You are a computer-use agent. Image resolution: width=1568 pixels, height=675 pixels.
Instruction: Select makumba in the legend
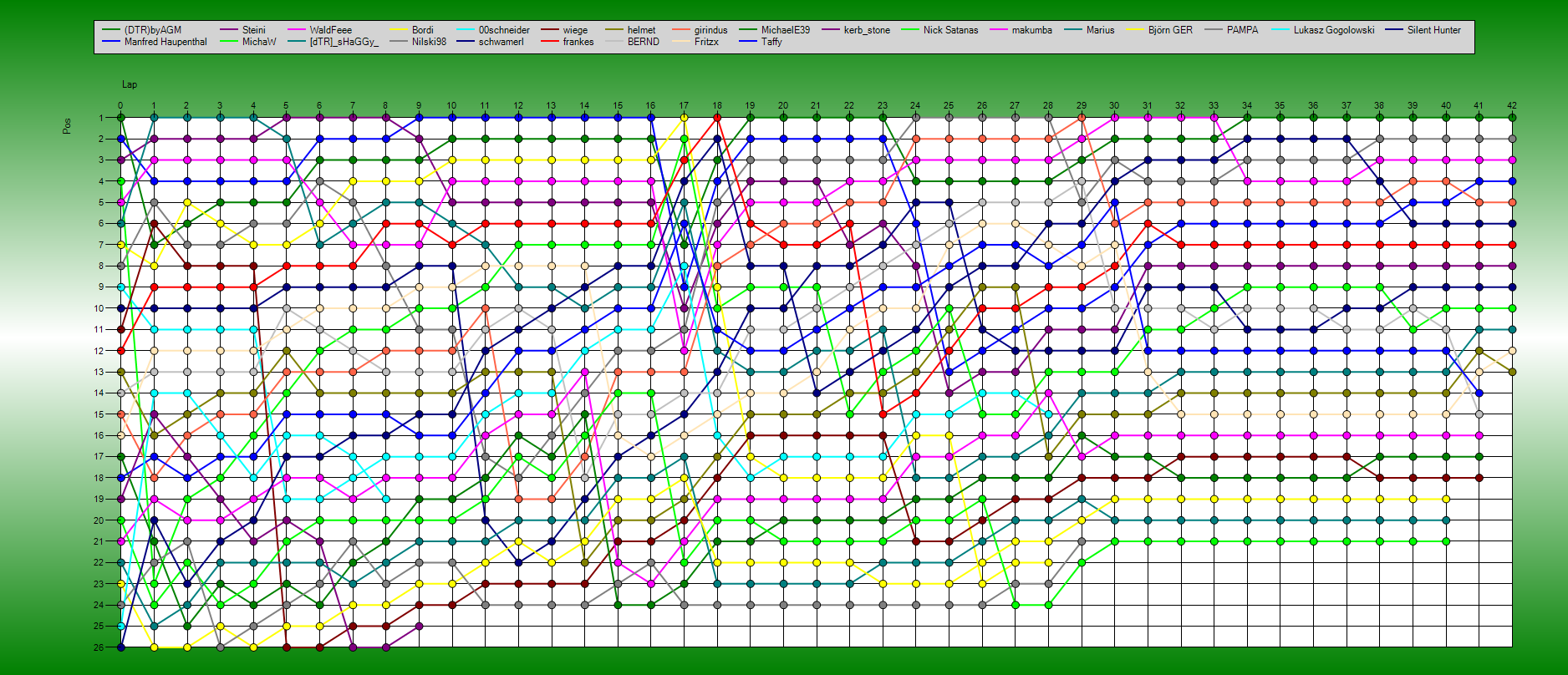click(1032, 30)
